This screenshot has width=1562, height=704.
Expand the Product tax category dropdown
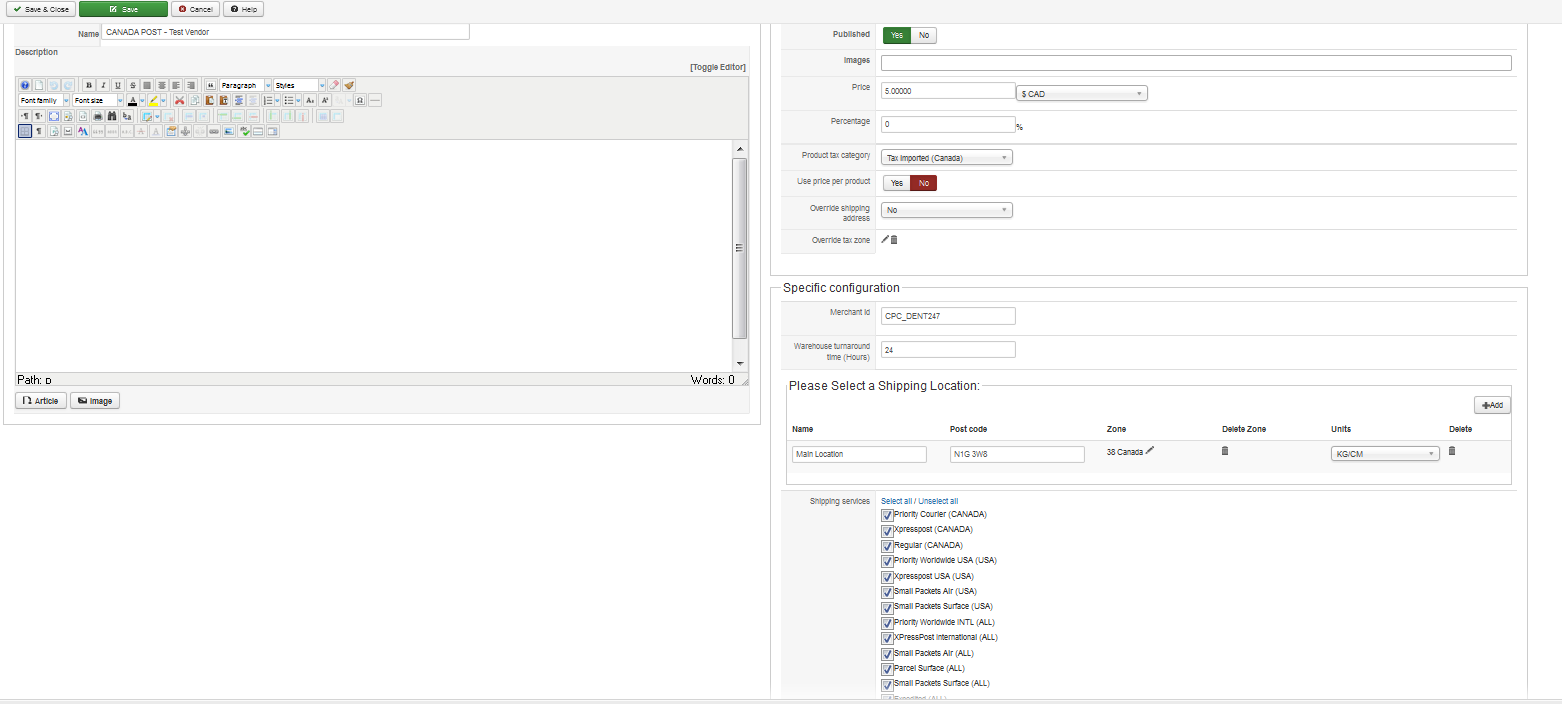coord(948,157)
